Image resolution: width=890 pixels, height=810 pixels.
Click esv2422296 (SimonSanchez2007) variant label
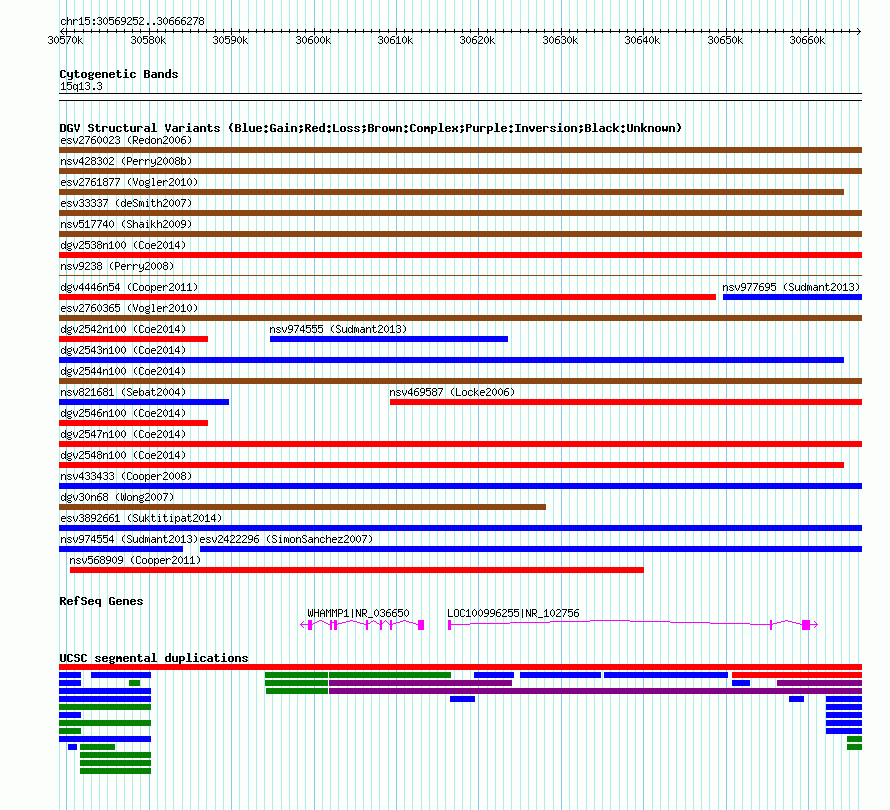point(287,539)
